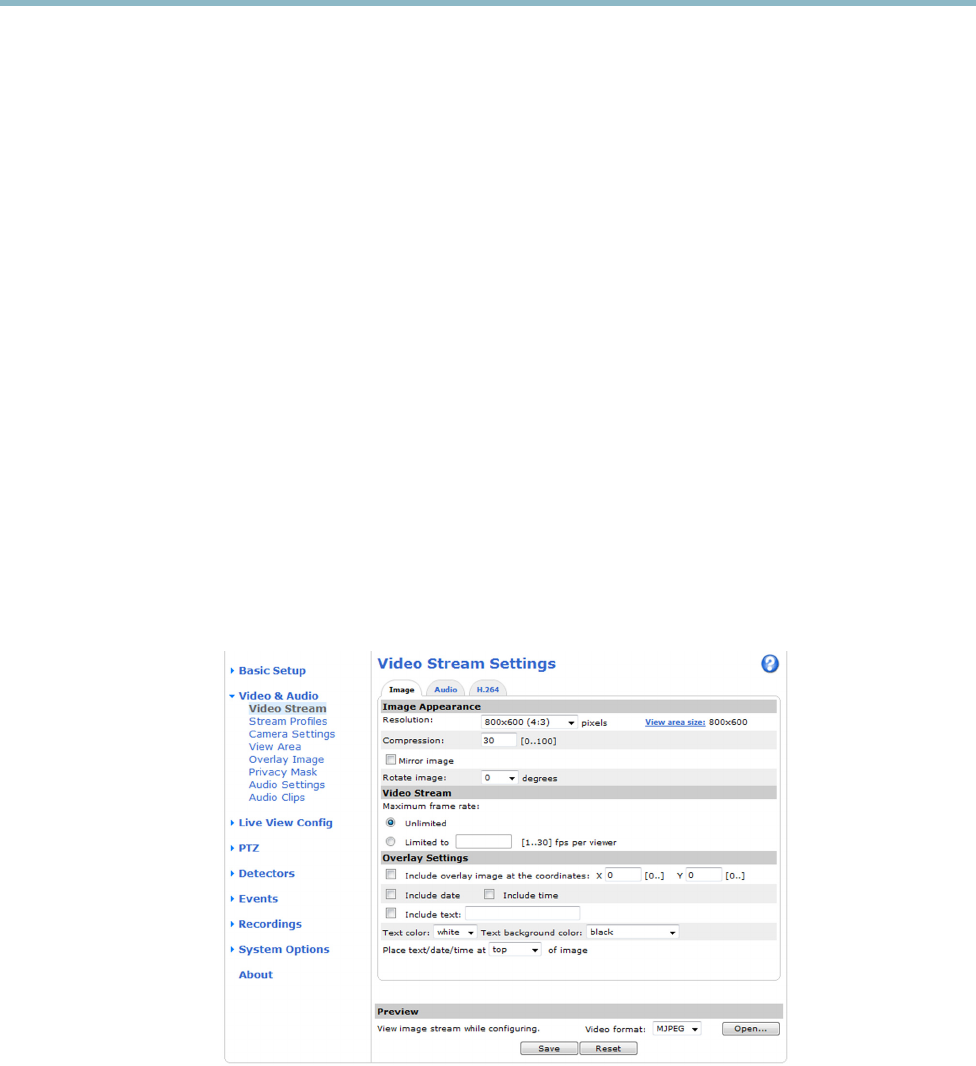The image size is (976, 1066).
Task: Open the Text color dropdown
Action: click(455, 933)
